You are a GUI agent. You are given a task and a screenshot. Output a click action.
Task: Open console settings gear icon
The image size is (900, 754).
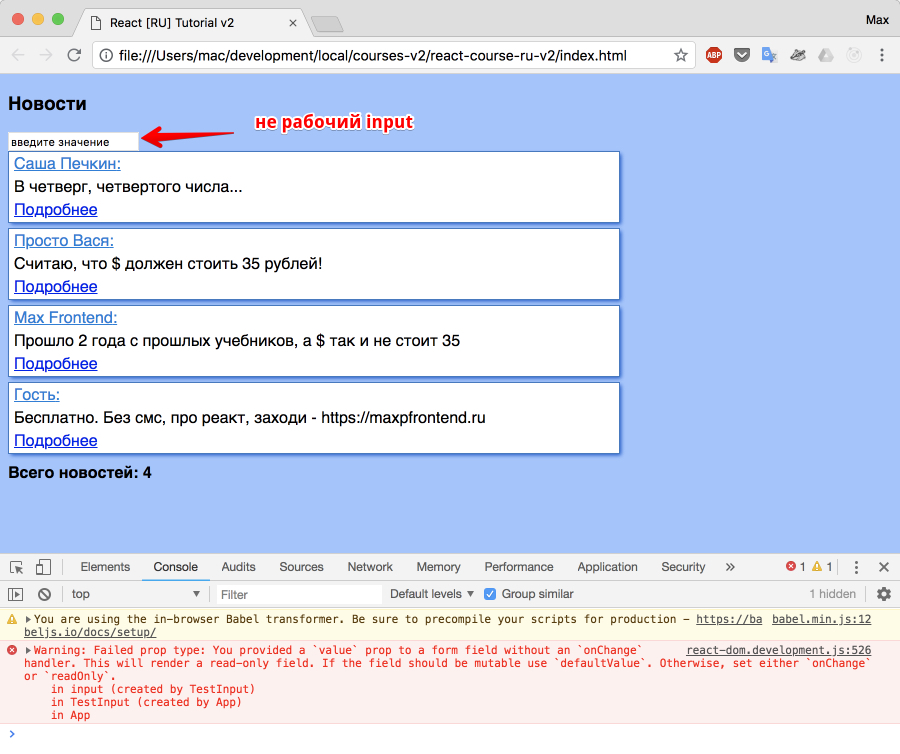(x=883, y=594)
